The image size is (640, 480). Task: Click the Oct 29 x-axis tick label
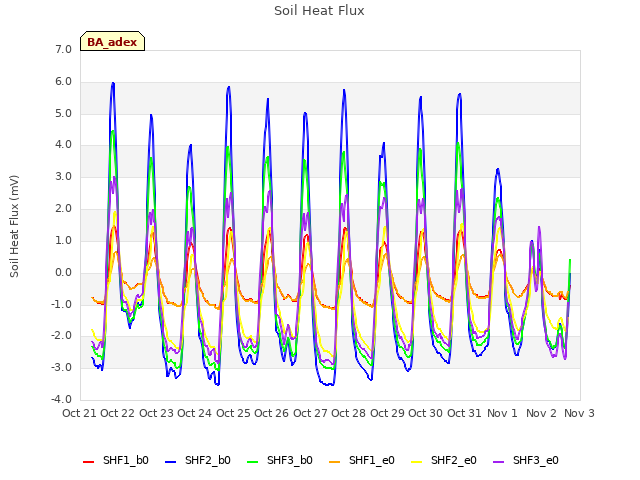[387, 413]
